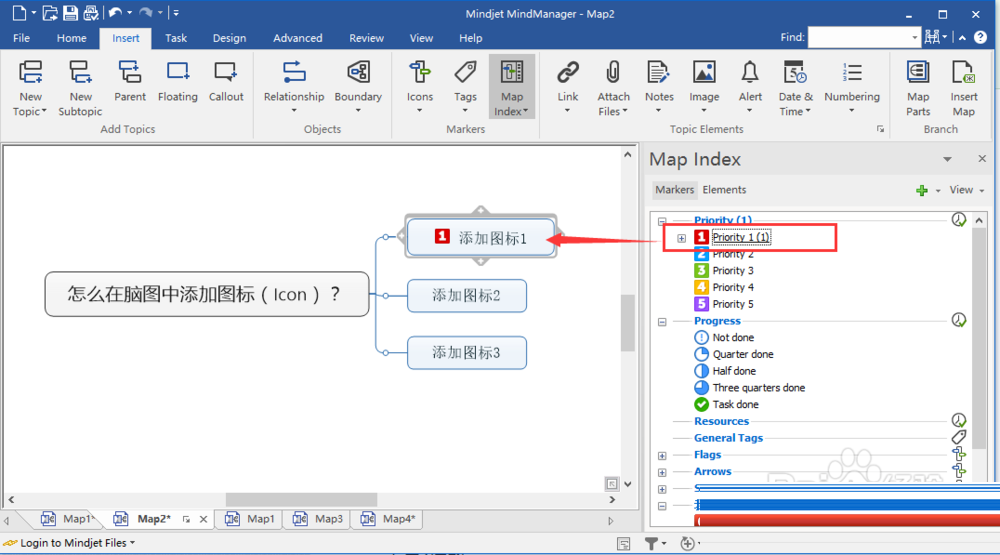Apply Numbering to topics

(851, 87)
